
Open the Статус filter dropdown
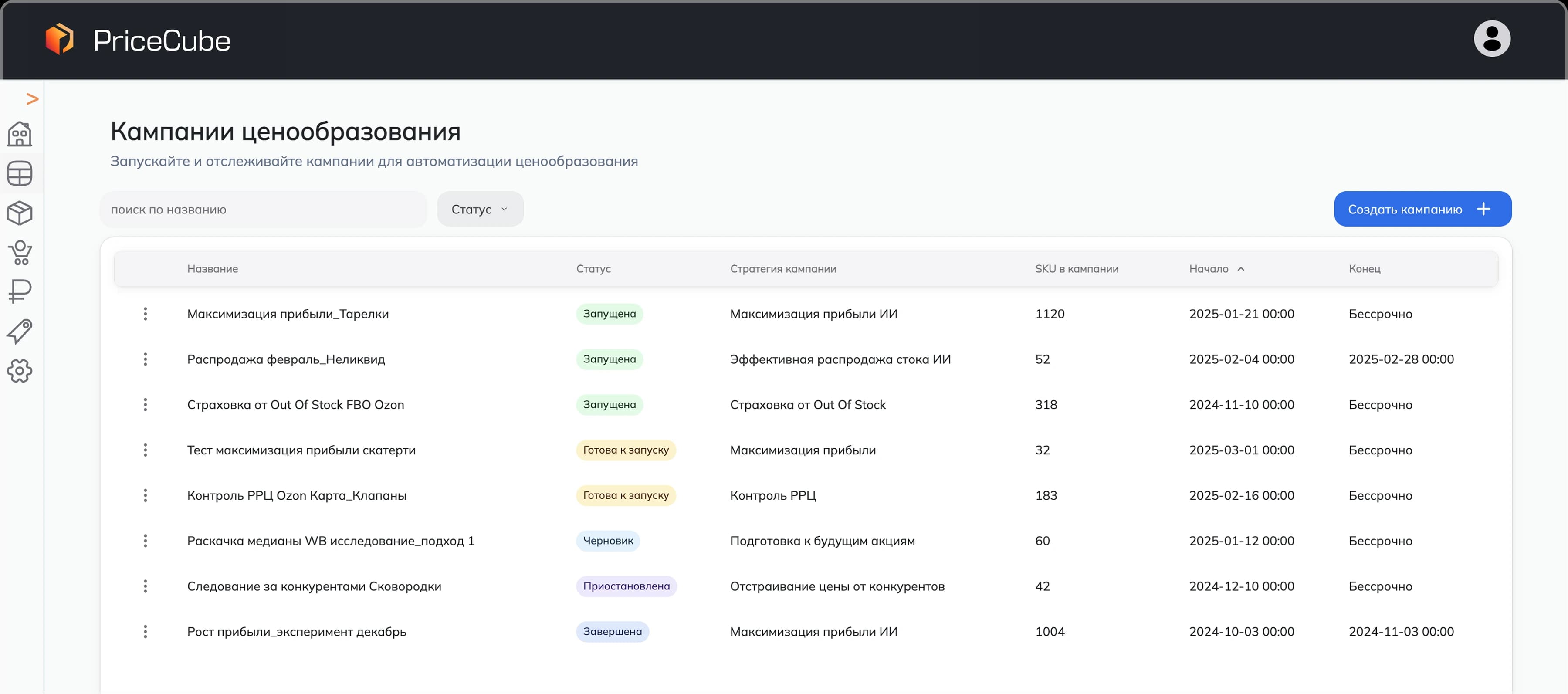coord(480,210)
